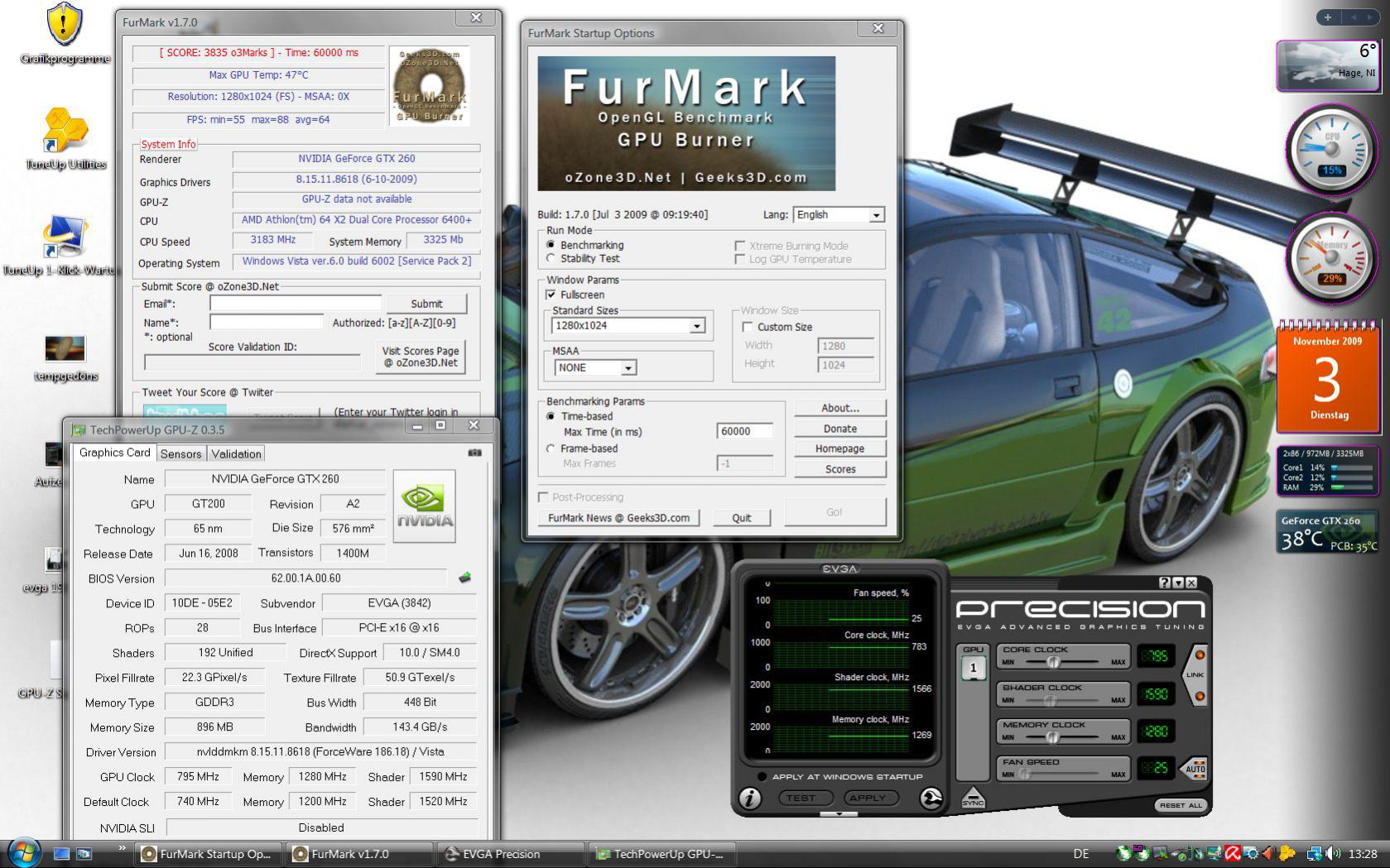
Task: Click the Max Time (in ms) field
Action: point(744,431)
